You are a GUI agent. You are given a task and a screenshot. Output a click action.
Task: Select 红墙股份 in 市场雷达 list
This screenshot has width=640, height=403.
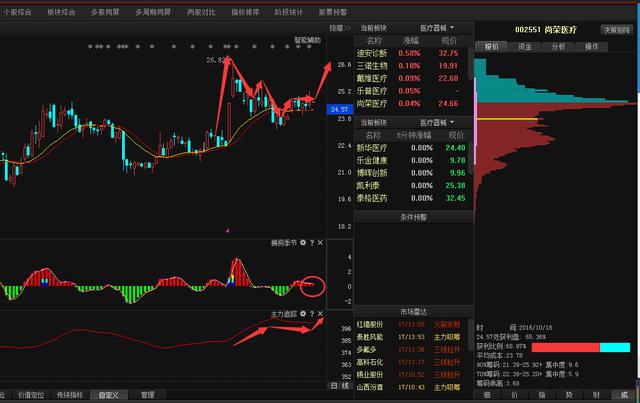pyautogui.click(x=373, y=325)
